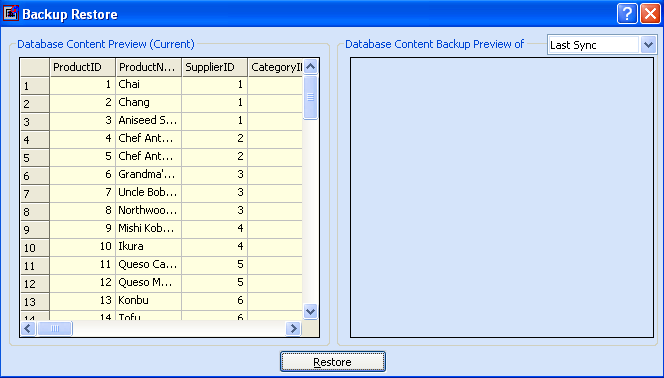
Task: Click the ProductID cell with value 6
Action: (x=83, y=175)
